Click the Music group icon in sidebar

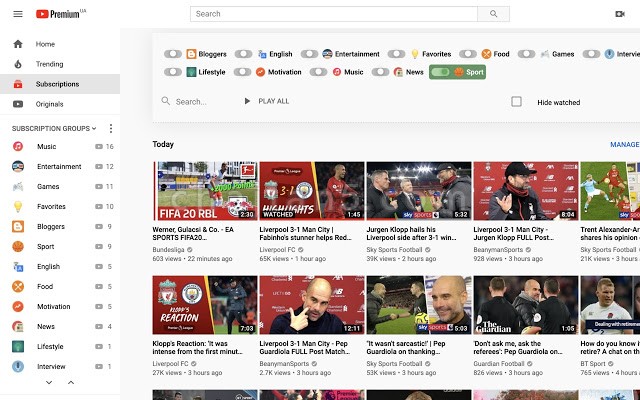click(x=18, y=146)
